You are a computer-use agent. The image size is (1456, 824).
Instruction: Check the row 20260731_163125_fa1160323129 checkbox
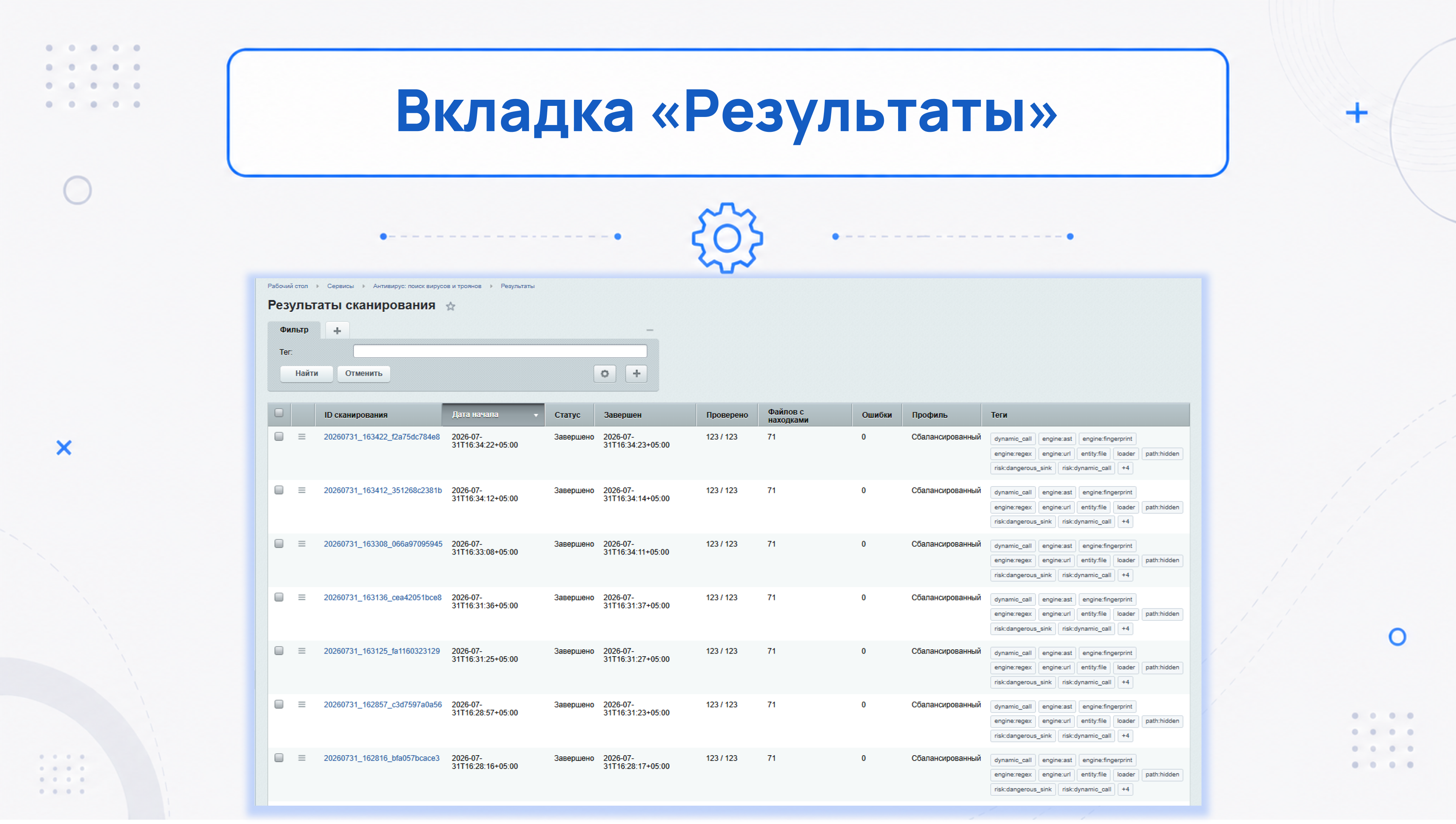coord(279,651)
